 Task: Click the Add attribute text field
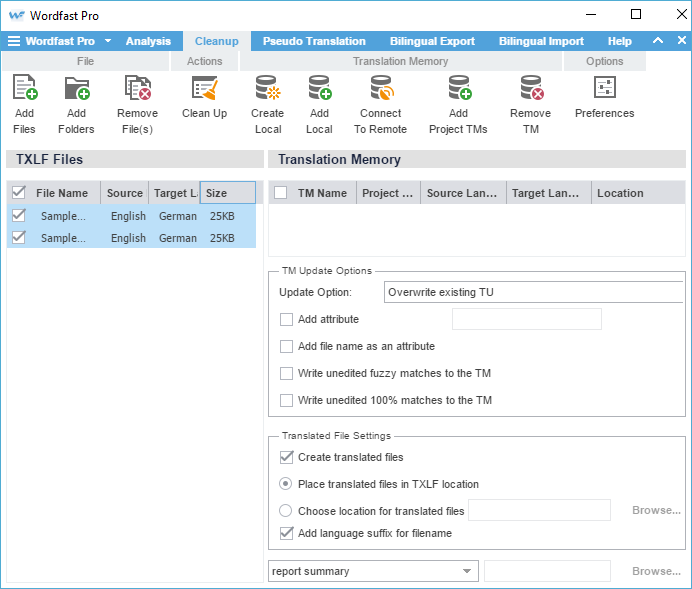tap(526, 319)
